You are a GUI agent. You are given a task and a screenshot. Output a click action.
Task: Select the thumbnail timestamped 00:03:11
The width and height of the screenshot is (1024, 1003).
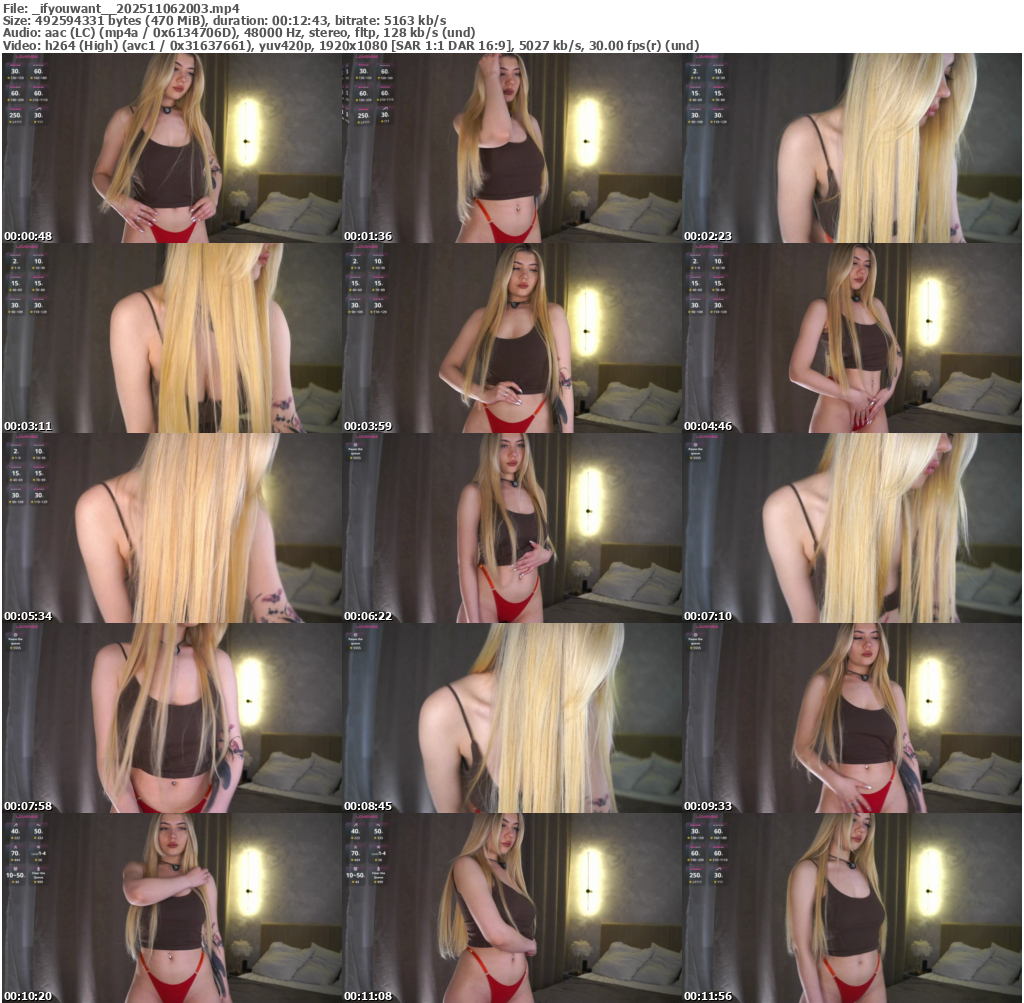(172, 338)
